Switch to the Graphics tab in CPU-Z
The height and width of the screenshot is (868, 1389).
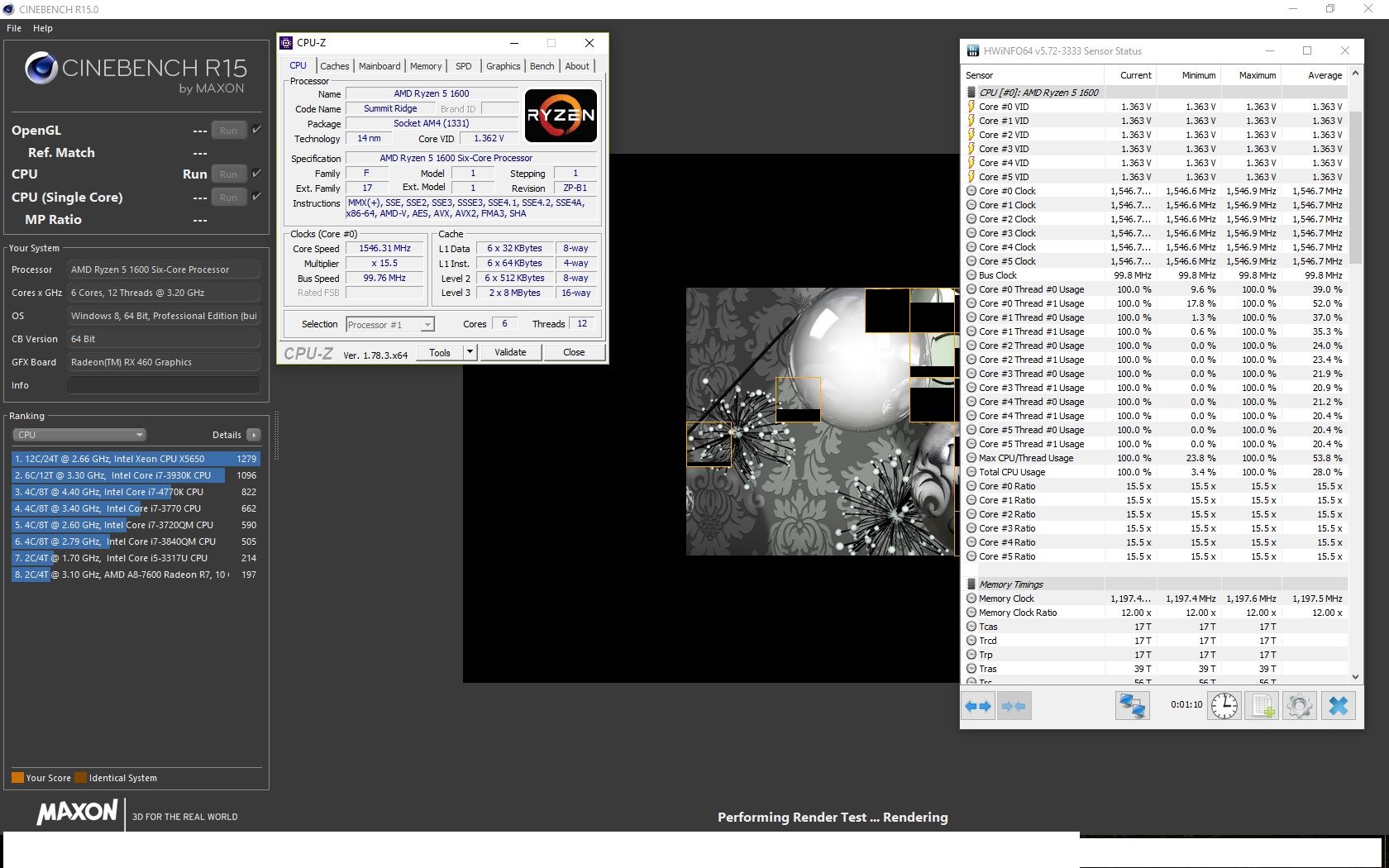pyautogui.click(x=504, y=66)
